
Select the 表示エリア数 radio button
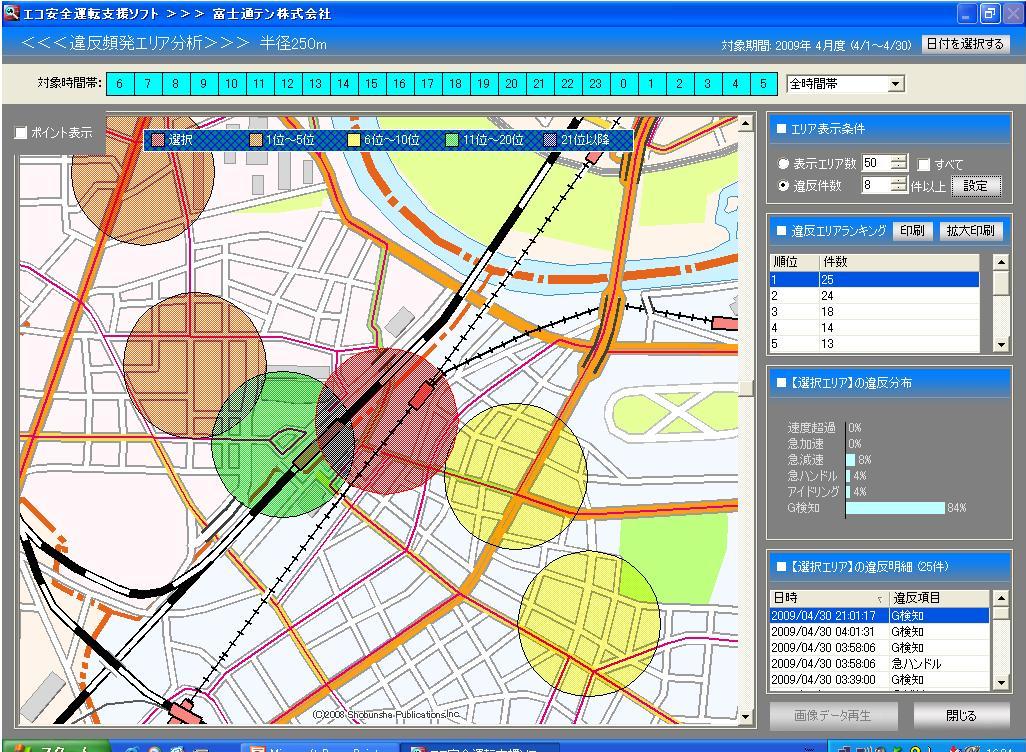783,164
